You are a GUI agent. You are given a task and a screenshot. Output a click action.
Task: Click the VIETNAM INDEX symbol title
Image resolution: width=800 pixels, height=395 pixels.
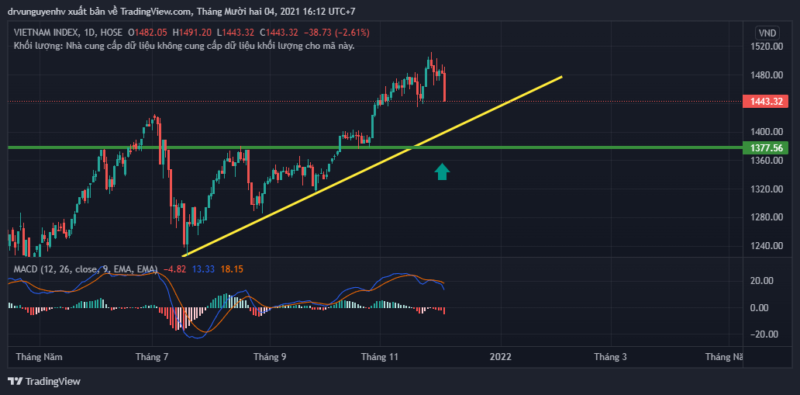click(45, 33)
